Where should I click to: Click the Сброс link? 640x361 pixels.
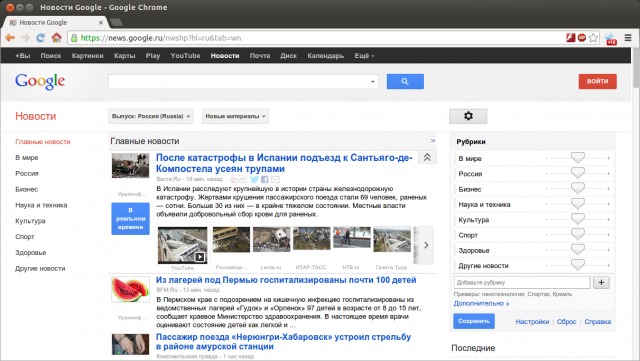[x=567, y=322]
